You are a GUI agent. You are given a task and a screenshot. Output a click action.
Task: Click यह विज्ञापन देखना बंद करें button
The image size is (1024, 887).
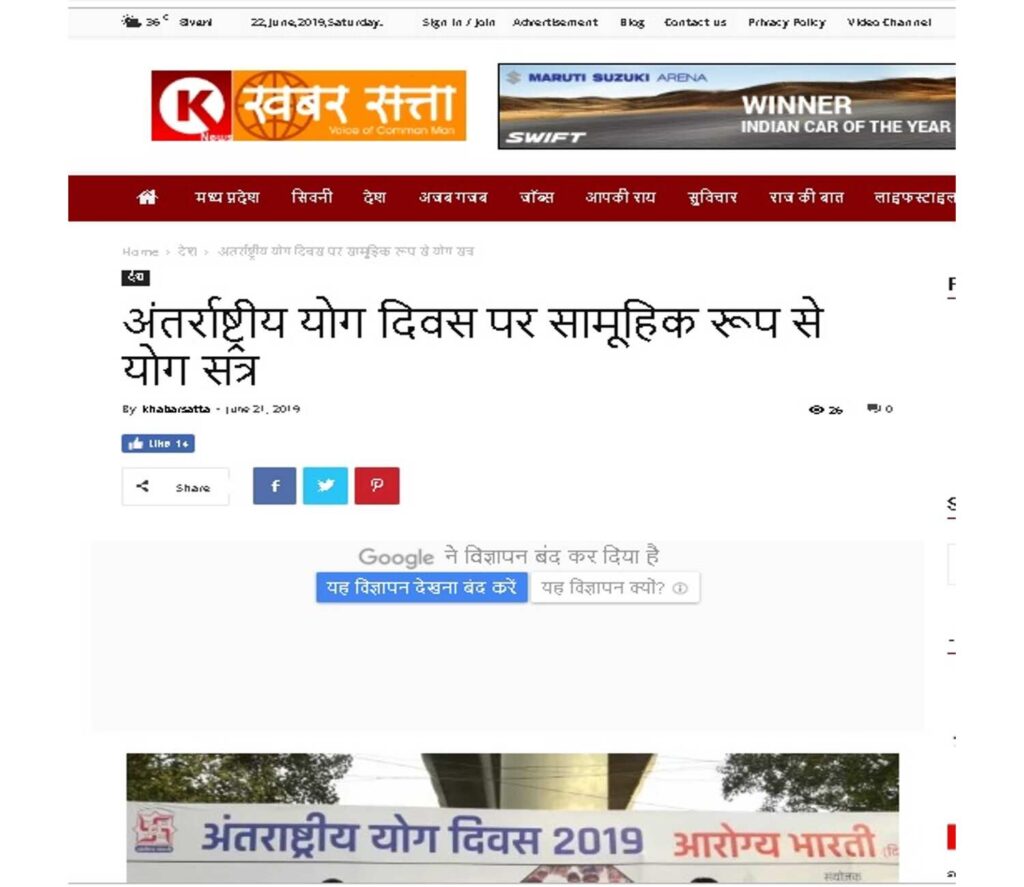[x=422, y=587]
